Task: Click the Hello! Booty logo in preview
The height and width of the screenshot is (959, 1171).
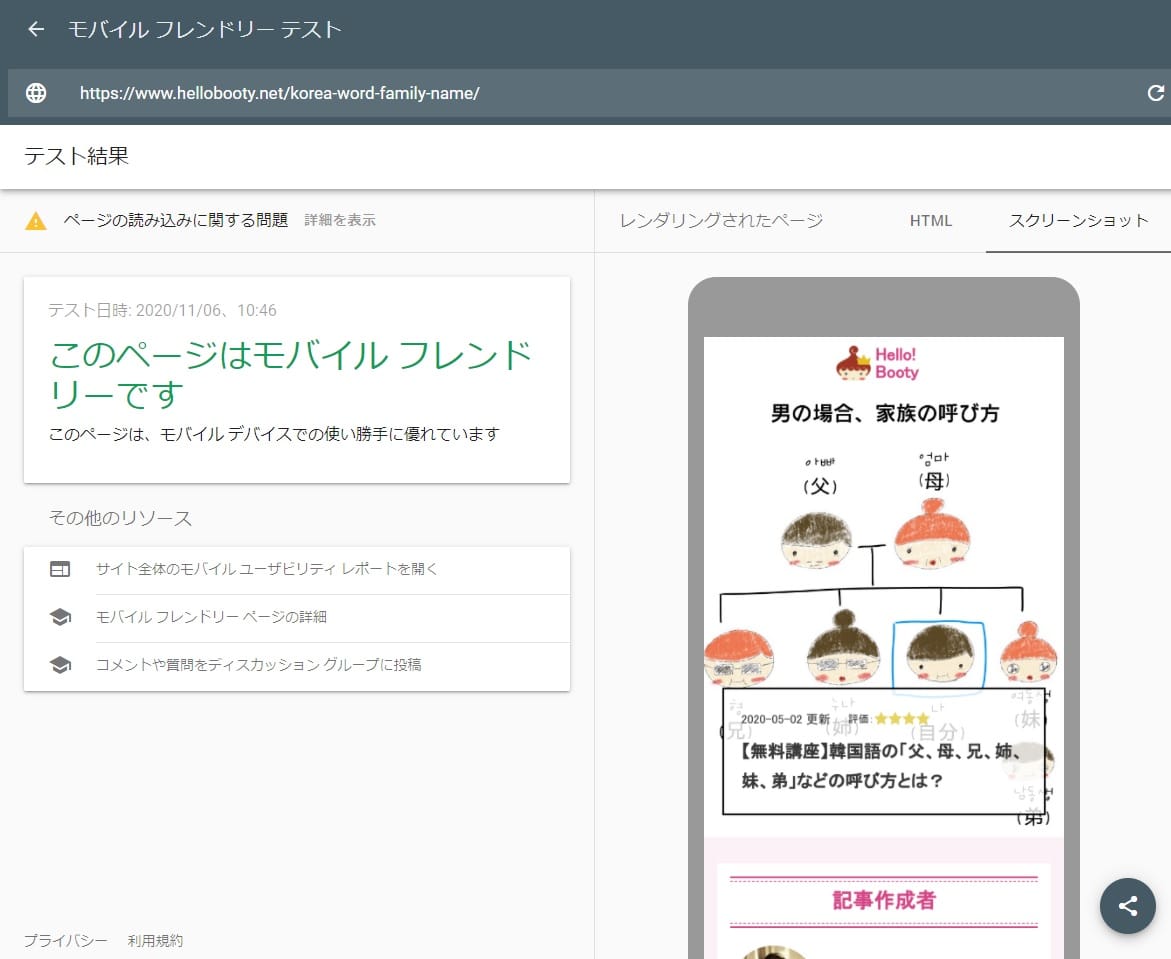Action: (x=877, y=363)
